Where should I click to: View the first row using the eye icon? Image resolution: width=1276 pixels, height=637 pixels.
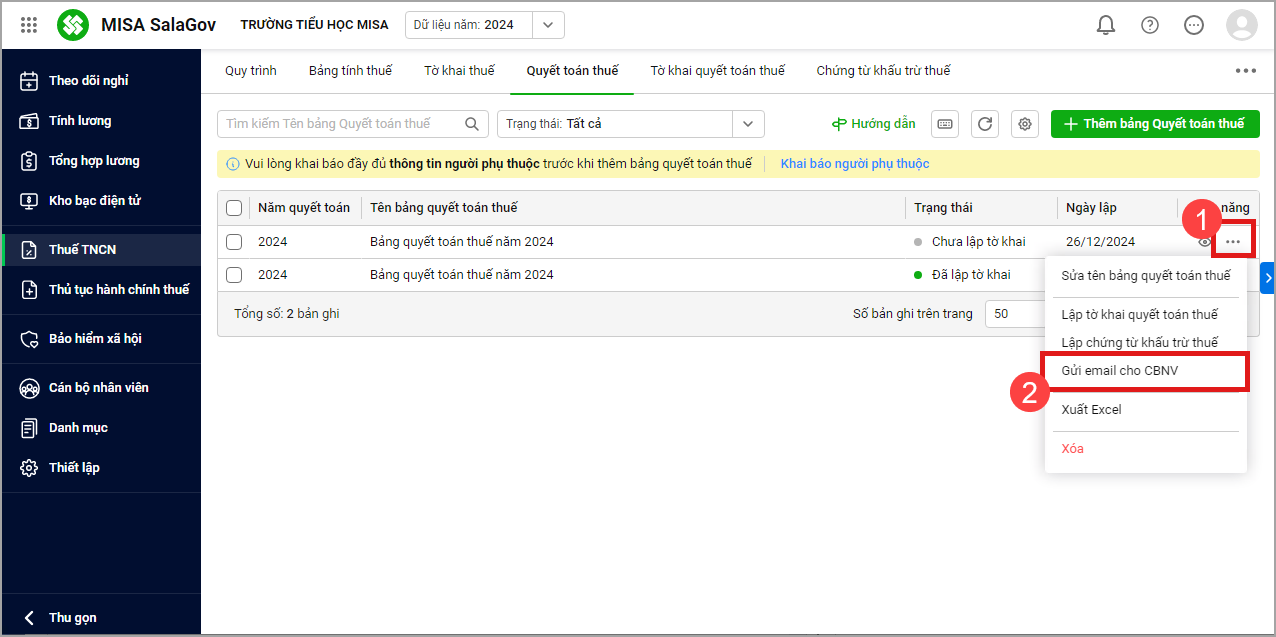1204,242
